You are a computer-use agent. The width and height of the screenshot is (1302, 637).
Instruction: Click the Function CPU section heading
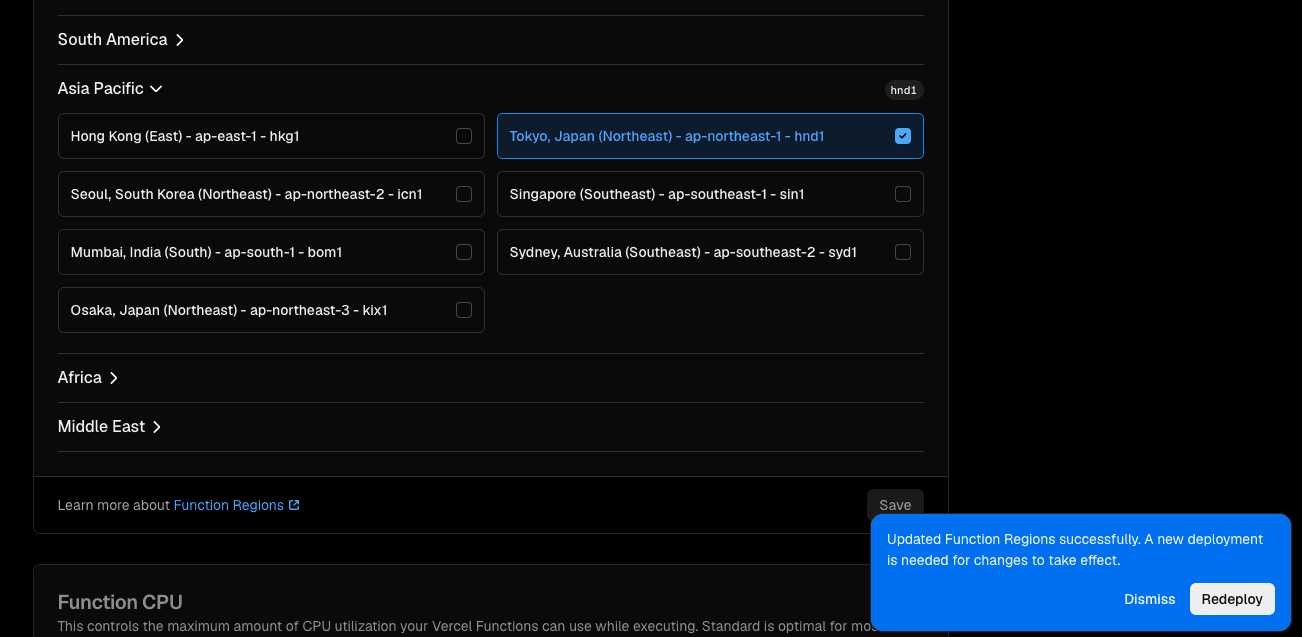point(120,602)
